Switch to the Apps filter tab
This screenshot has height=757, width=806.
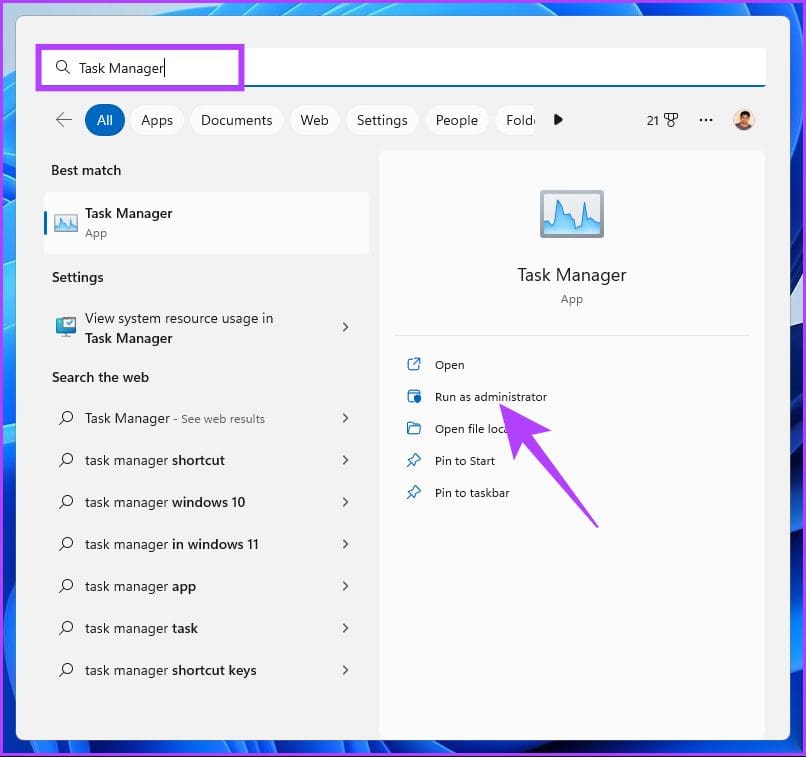(x=156, y=119)
